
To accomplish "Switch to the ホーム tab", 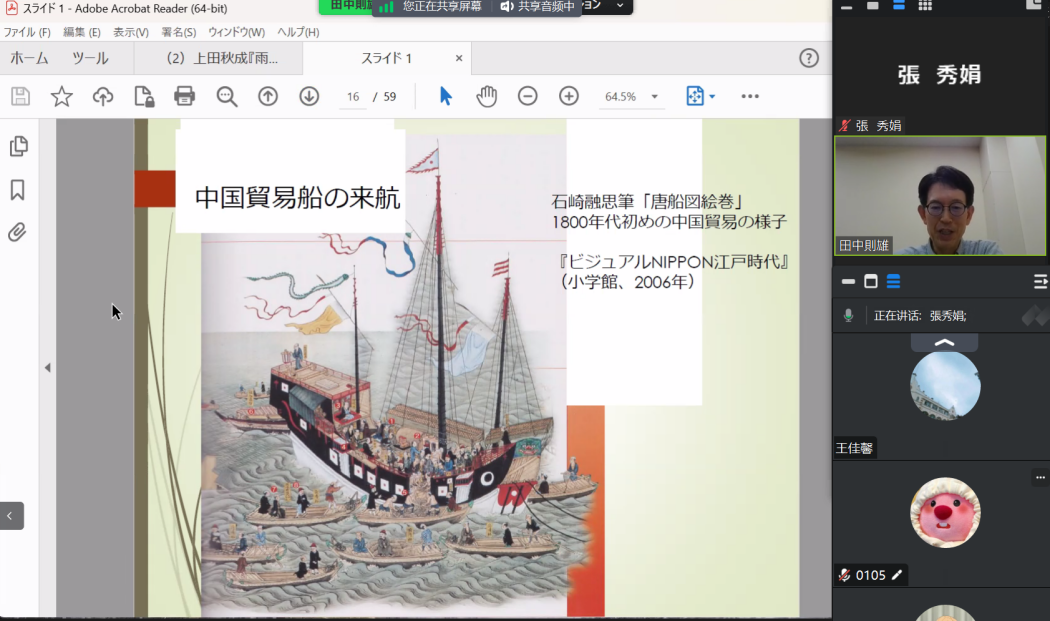I will pos(29,58).
